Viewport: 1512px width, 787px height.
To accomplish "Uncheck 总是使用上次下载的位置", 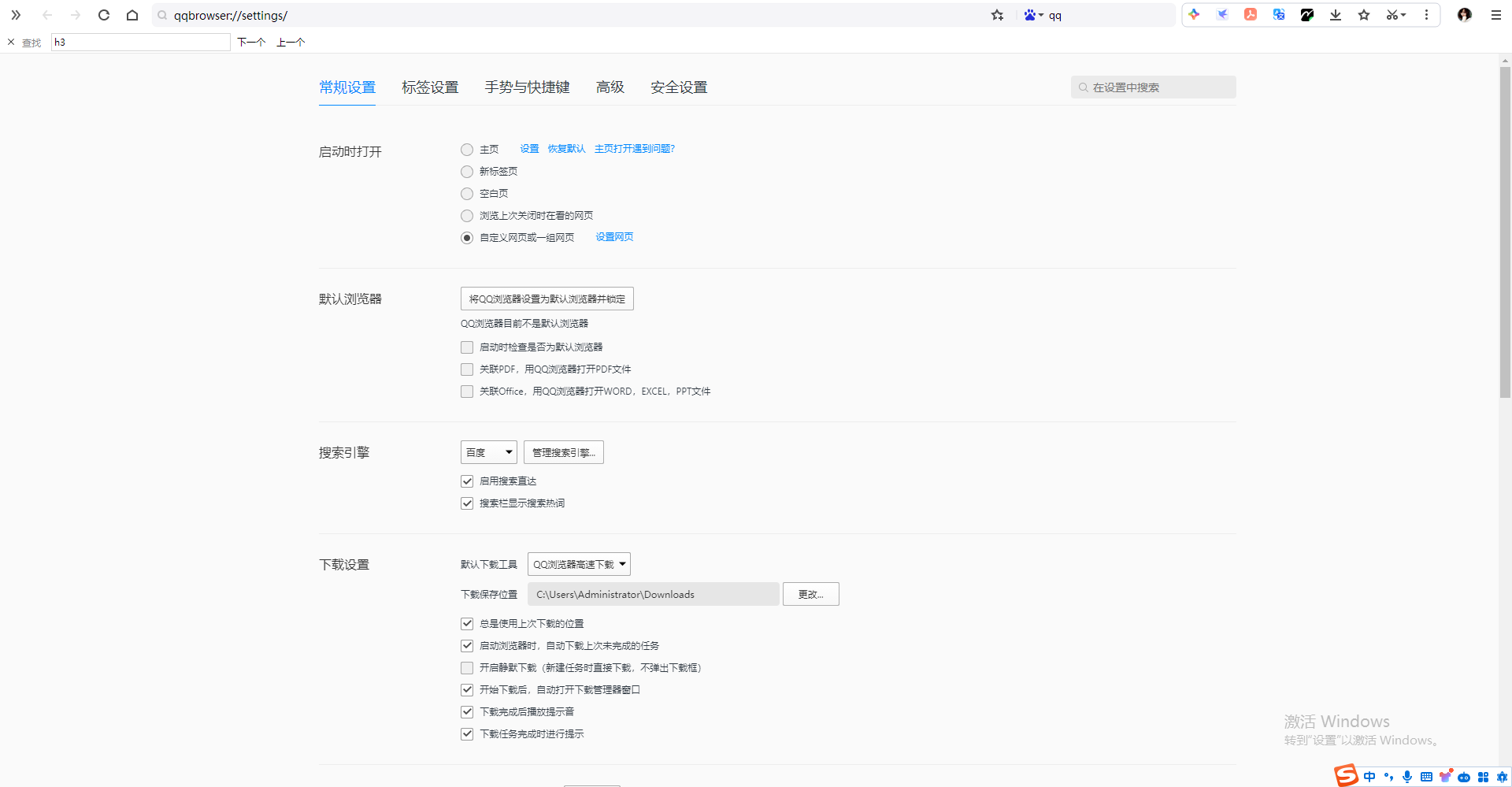I will click(467, 624).
